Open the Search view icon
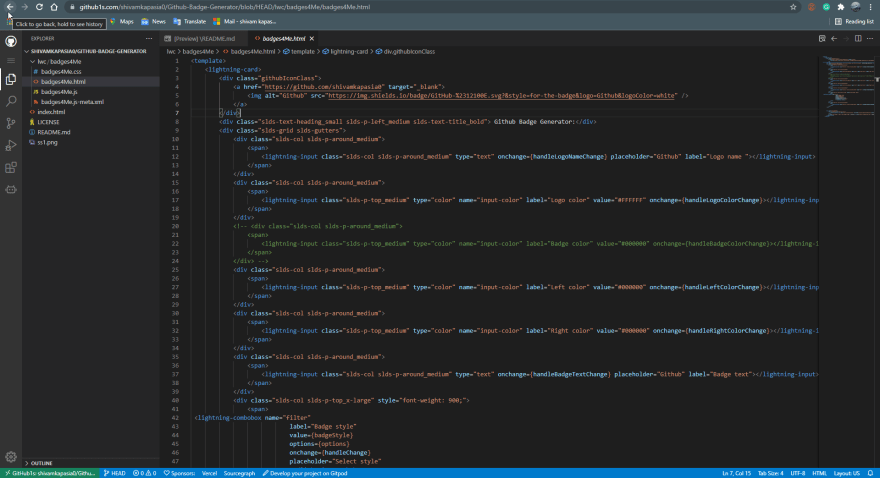Screen dimensions: 880x478 (11, 101)
